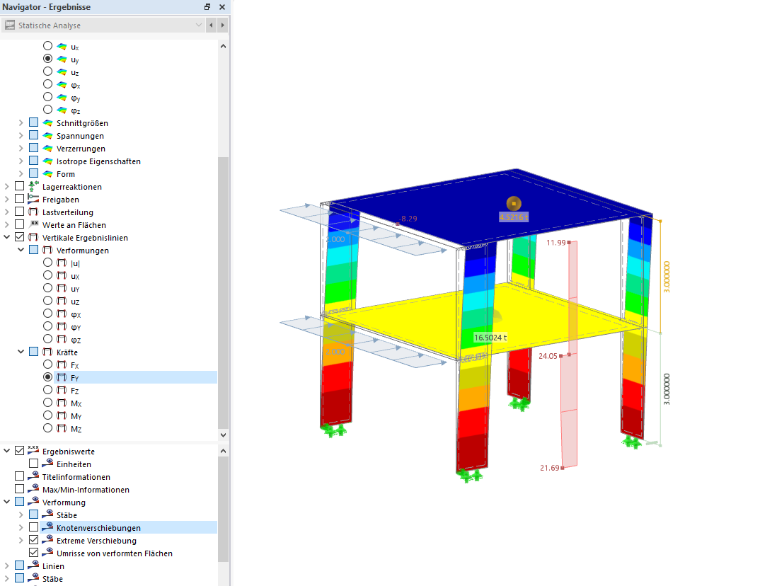The height and width of the screenshot is (586, 760).
Task: Click the Max/Min-Informationen icon
Action: click(x=33, y=489)
